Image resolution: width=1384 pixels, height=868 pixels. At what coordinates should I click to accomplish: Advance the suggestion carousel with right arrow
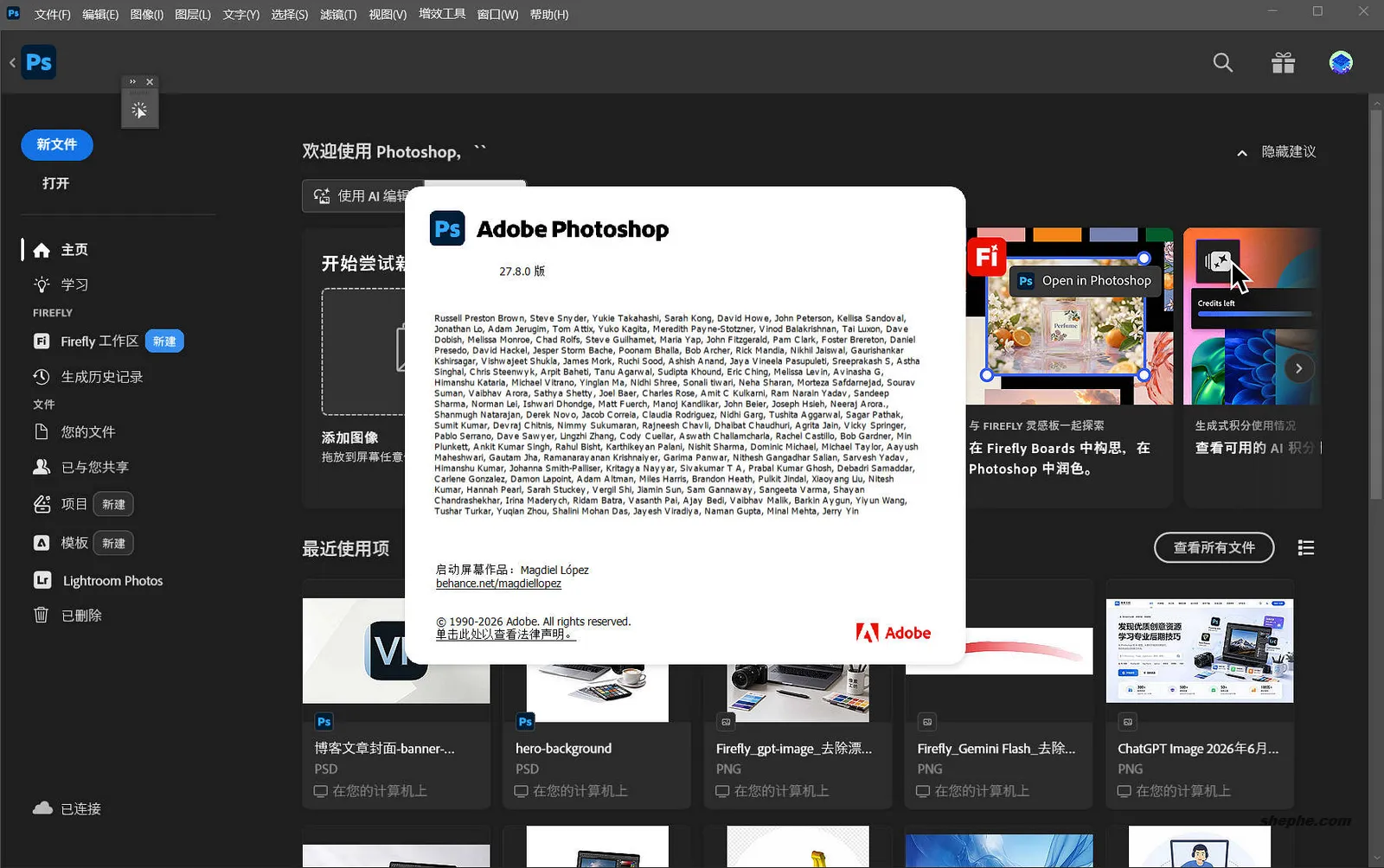pos(1298,368)
